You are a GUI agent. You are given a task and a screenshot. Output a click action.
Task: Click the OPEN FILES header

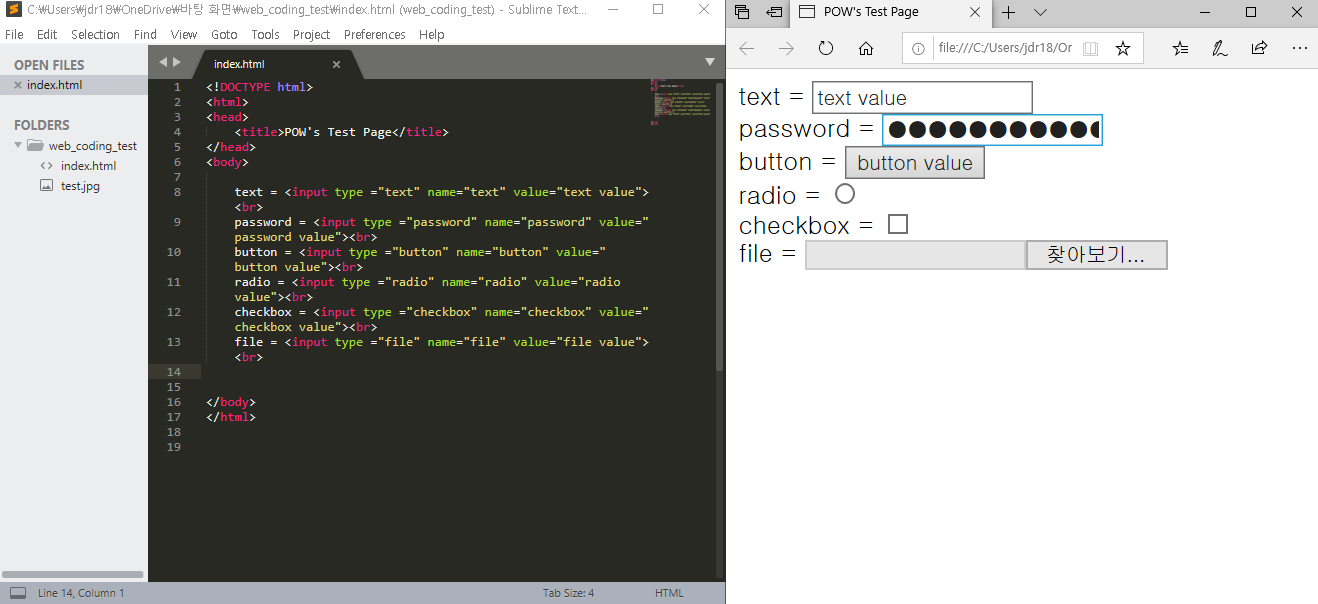[49, 65]
